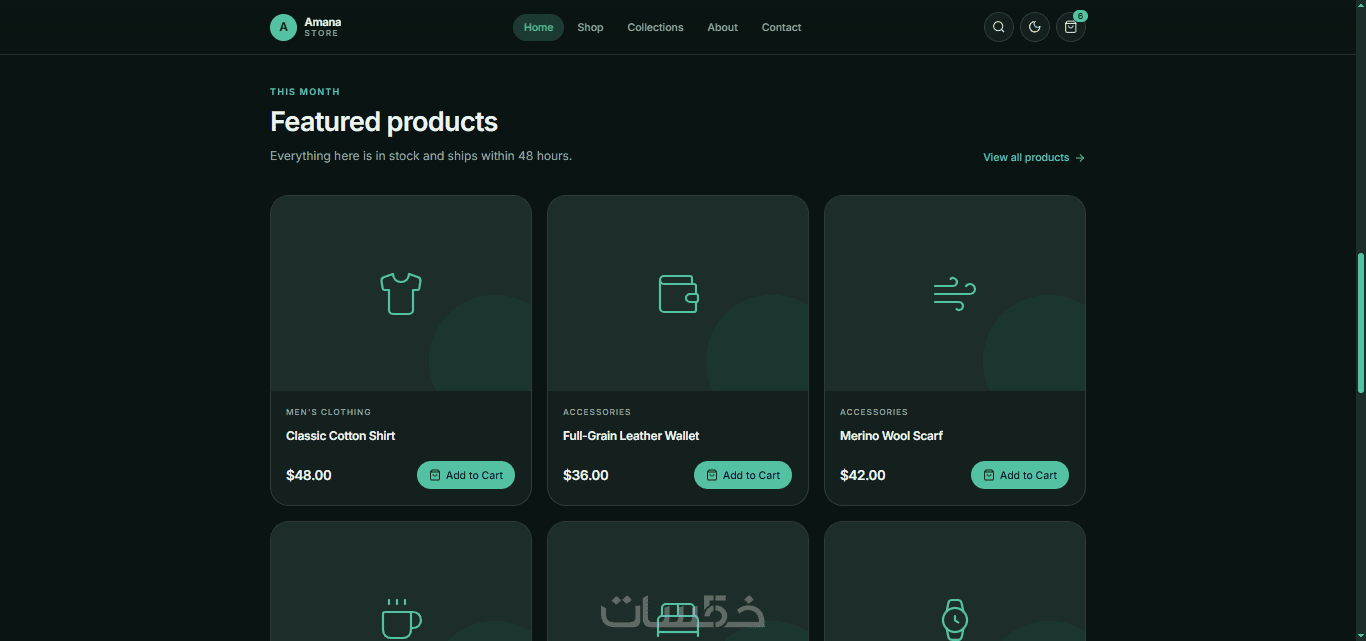Click the Amana Store logo
1366x641 pixels.
pos(306,27)
